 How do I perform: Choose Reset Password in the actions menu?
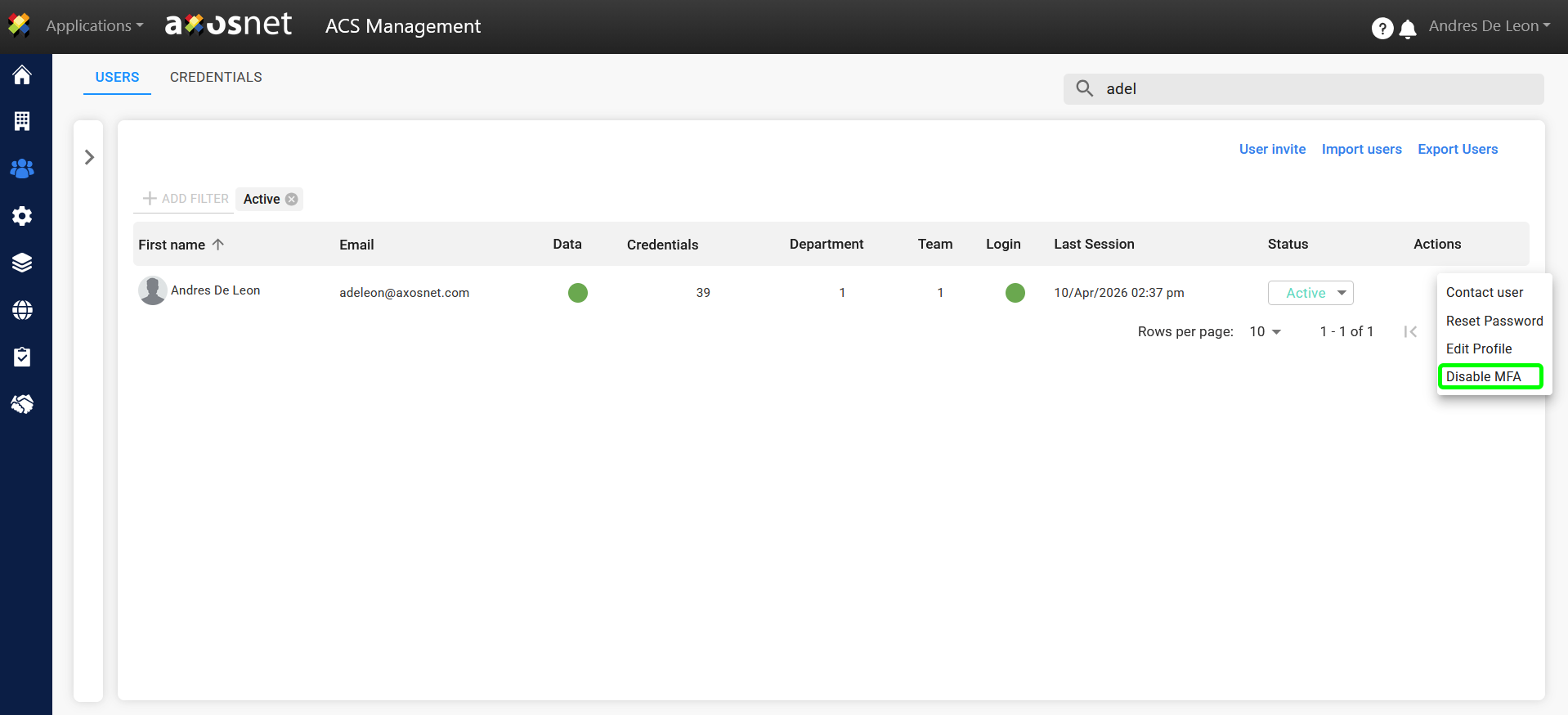tap(1494, 321)
